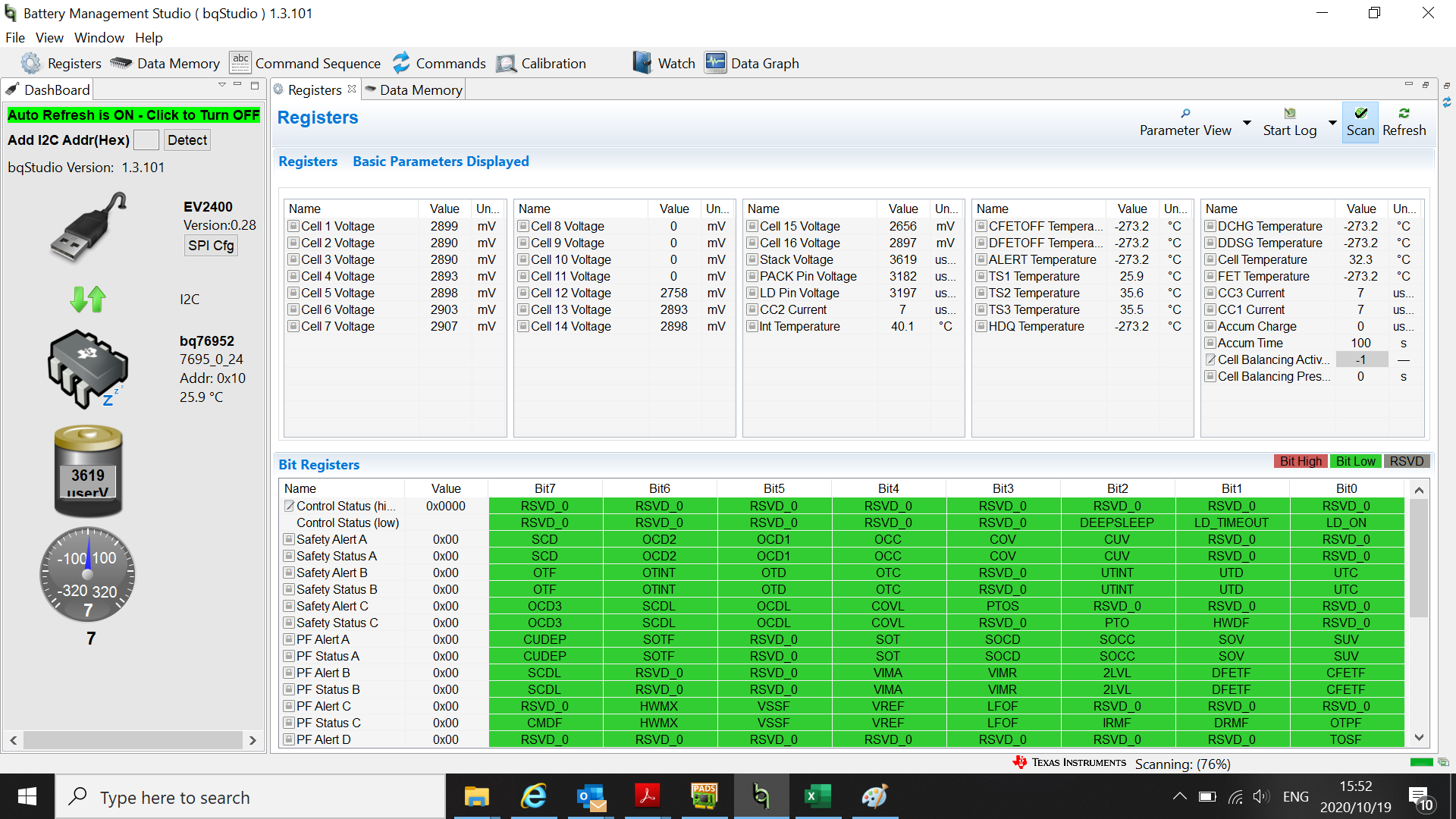Select the DashBoard tab
The height and width of the screenshot is (819, 1456).
(x=48, y=89)
